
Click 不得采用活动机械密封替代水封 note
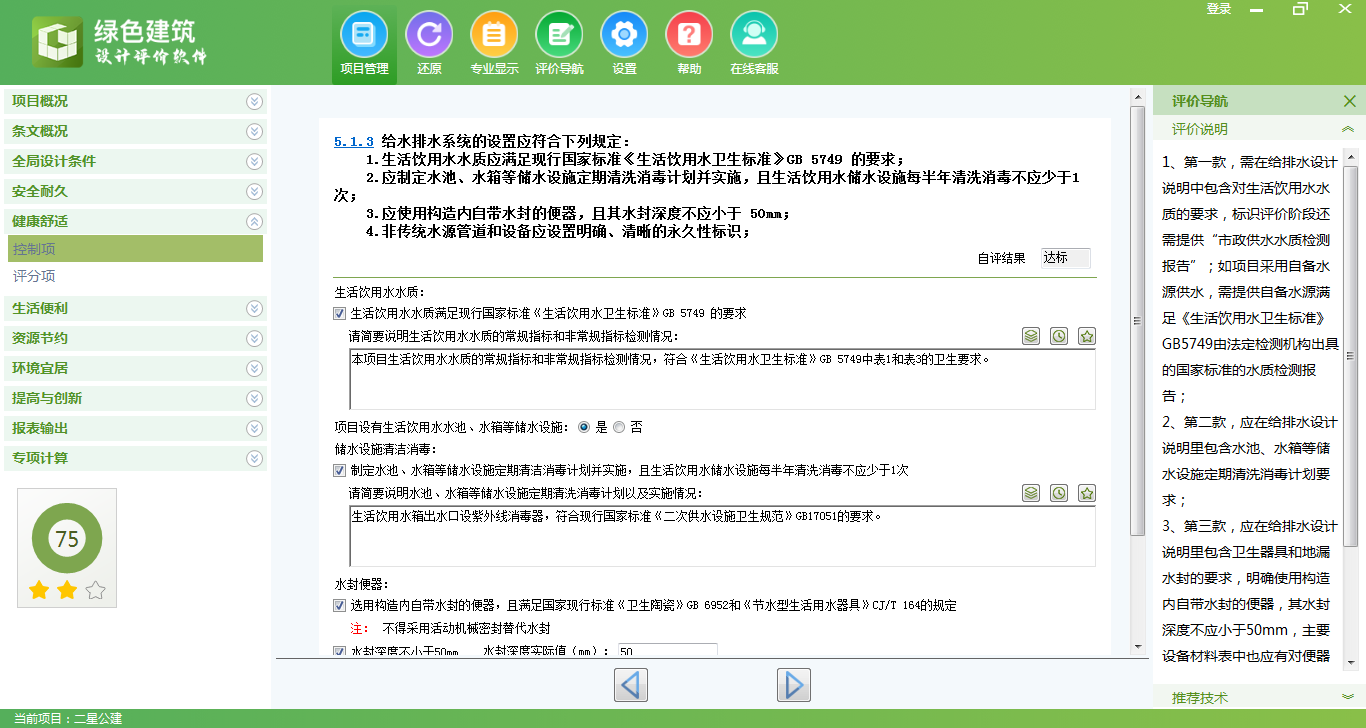[x=466, y=629]
